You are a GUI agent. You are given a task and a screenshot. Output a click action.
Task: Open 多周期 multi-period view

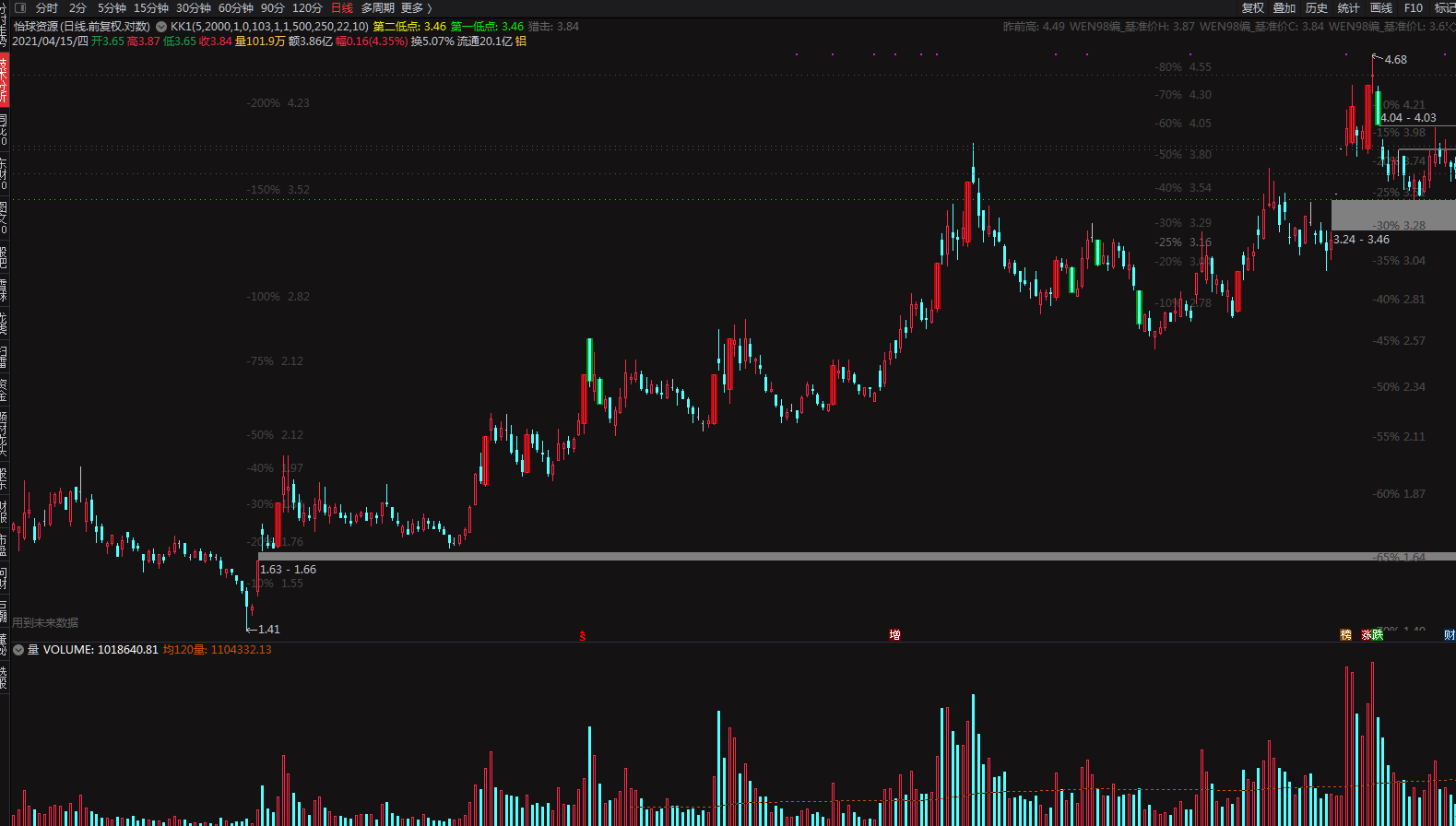click(x=377, y=7)
